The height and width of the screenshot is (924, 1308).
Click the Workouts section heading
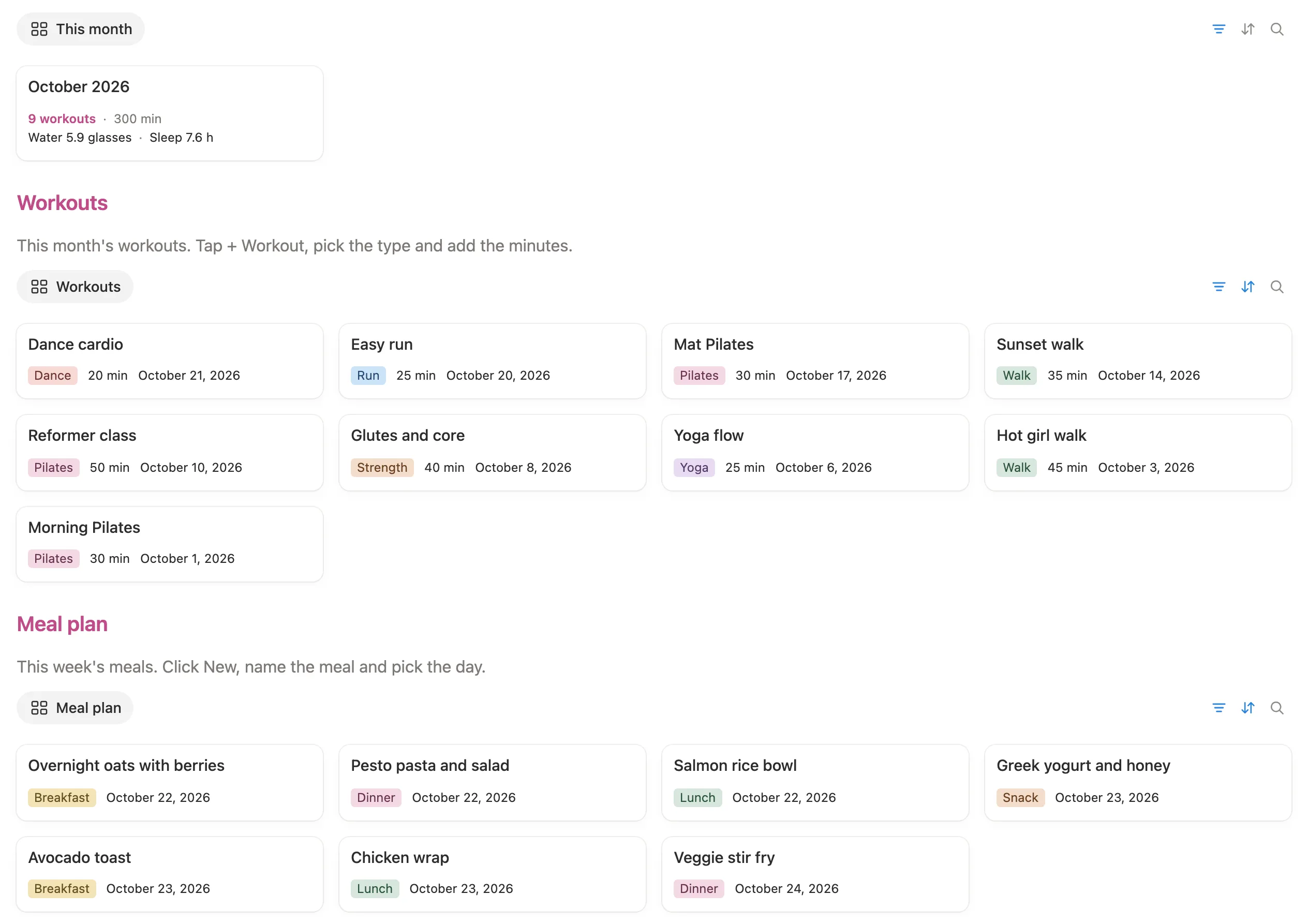tap(62, 203)
